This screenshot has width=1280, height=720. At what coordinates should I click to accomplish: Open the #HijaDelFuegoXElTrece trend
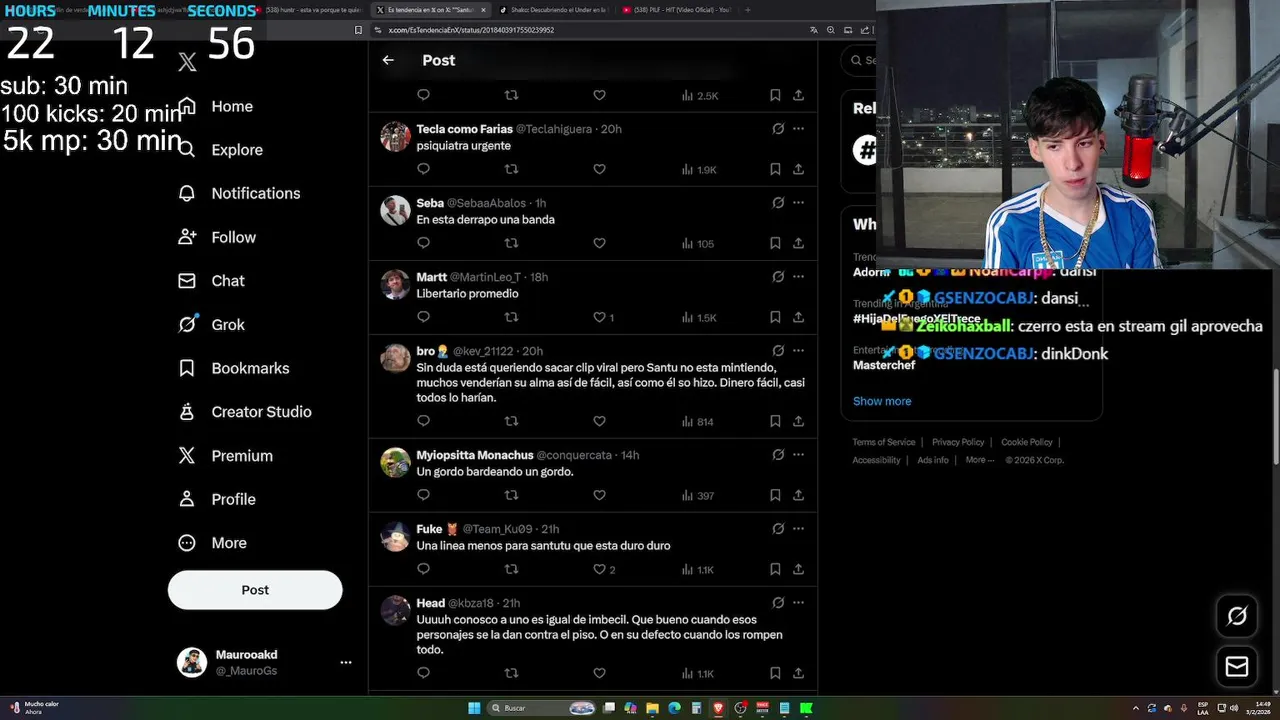click(916, 318)
